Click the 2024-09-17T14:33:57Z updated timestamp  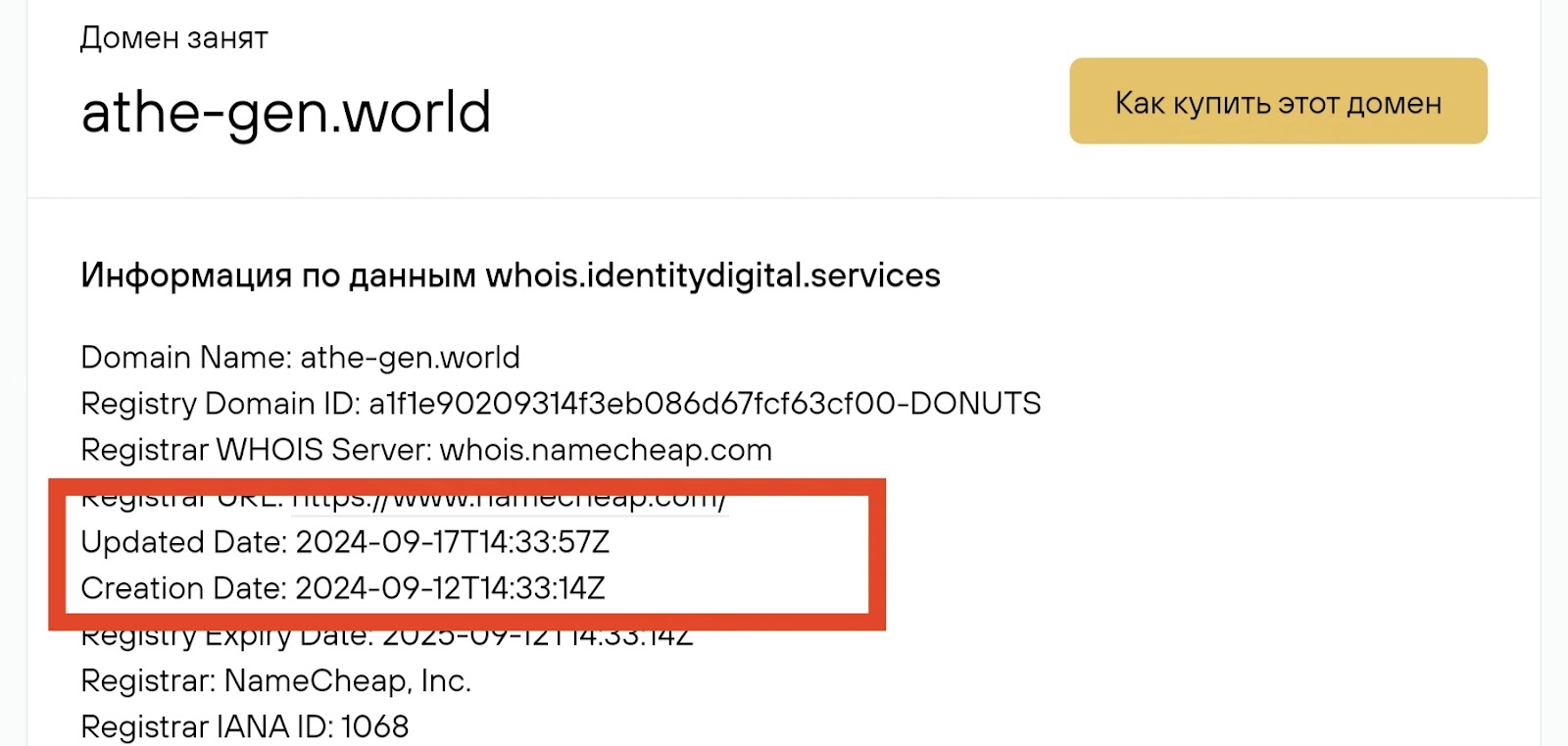coord(452,542)
